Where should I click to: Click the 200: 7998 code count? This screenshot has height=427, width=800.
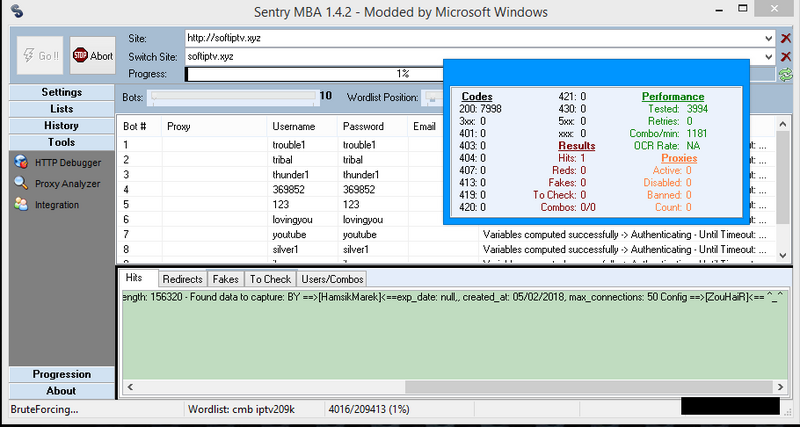(480, 109)
